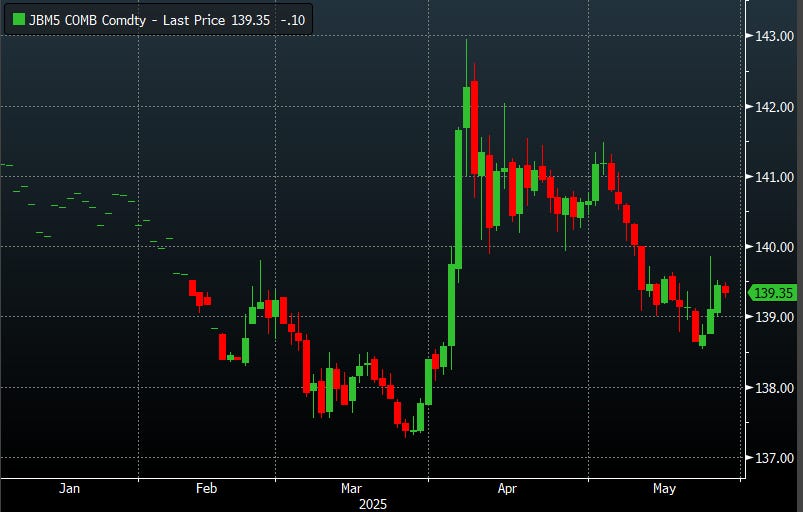Viewport: 803px width, 512px height.
Task: Click the Last Price 139.35 legend text
Action: pyautogui.click(x=216, y=20)
